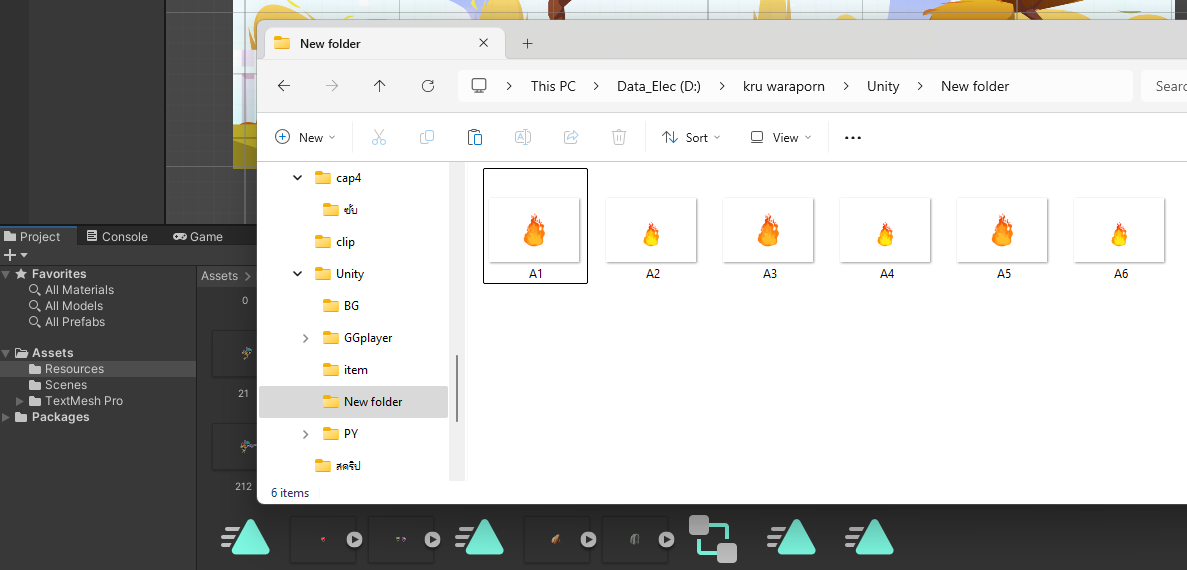Open a new File Explorer tab

click(x=528, y=43)
